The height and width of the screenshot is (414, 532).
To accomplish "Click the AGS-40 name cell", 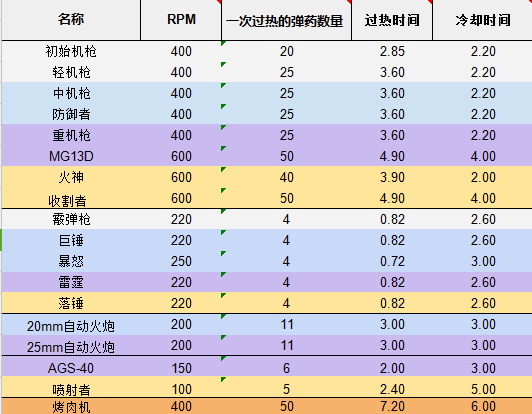I will [x=71, y=366].
